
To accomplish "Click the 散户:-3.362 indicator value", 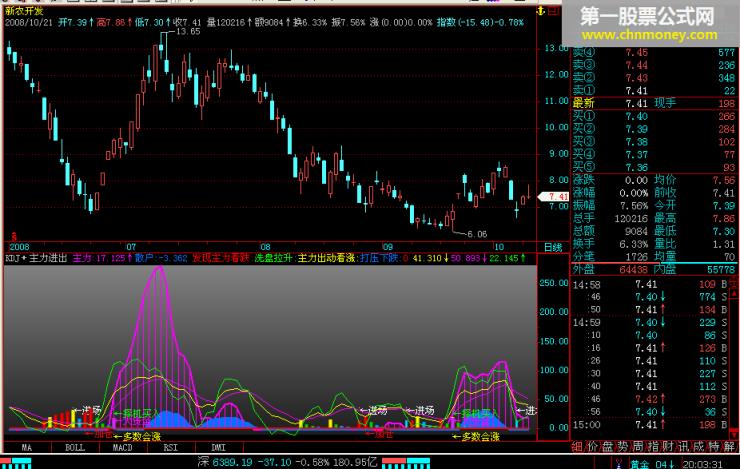I will coord(161,258).
